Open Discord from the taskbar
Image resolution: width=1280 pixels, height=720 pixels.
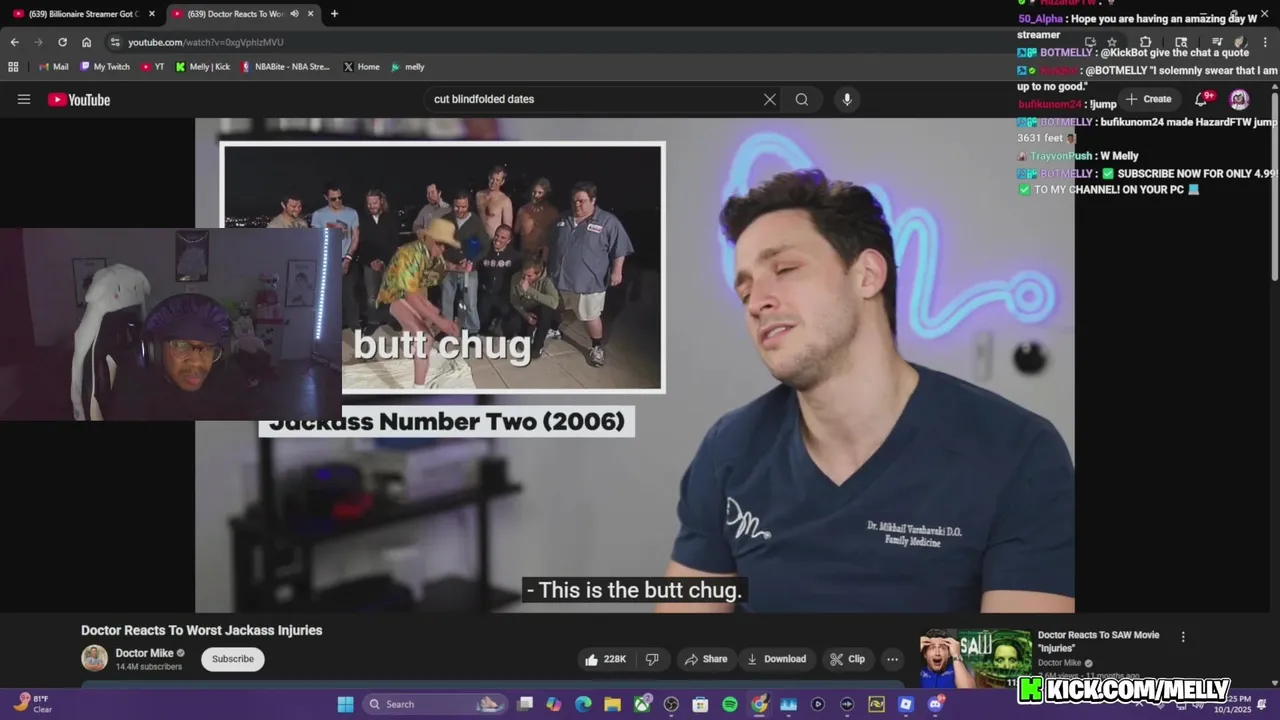935,704
